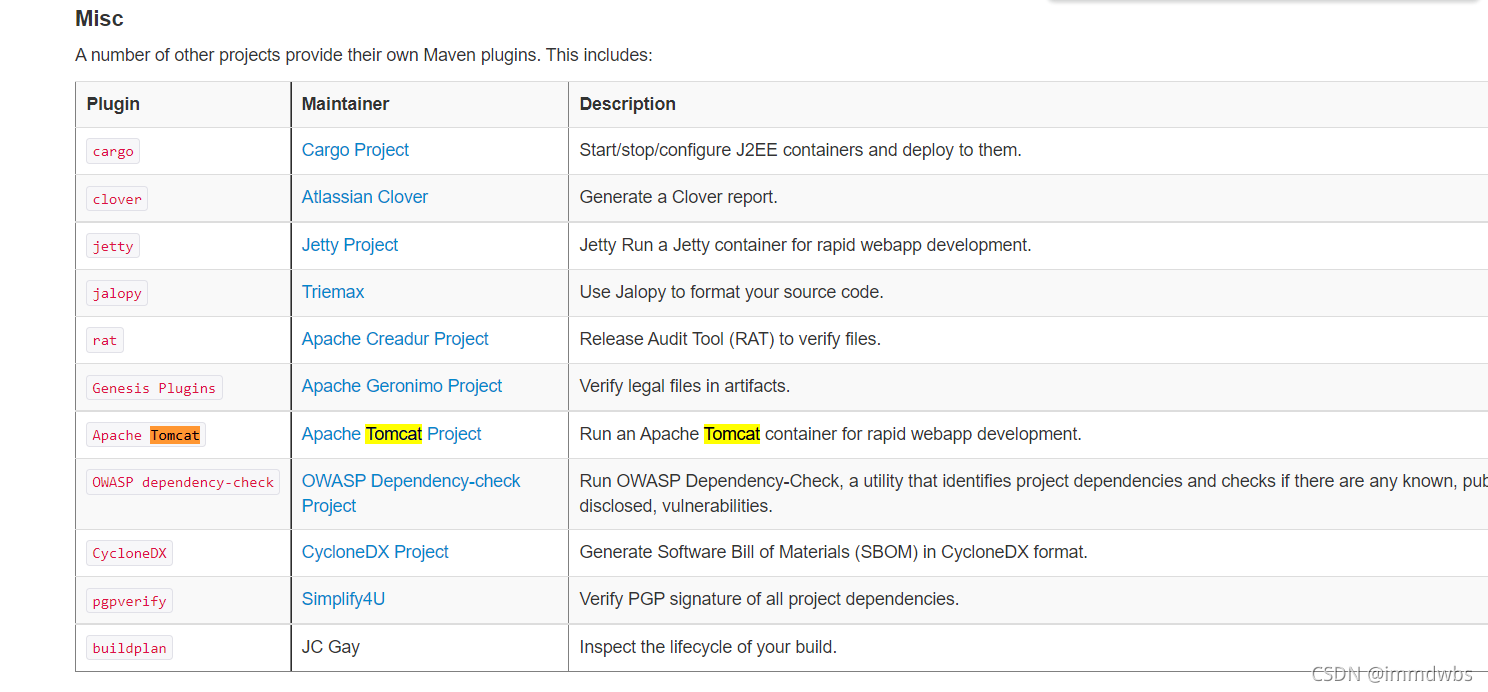Click the 'Generate a Clover report.' description
The image size is (1488, 692).
pos(679,197)
